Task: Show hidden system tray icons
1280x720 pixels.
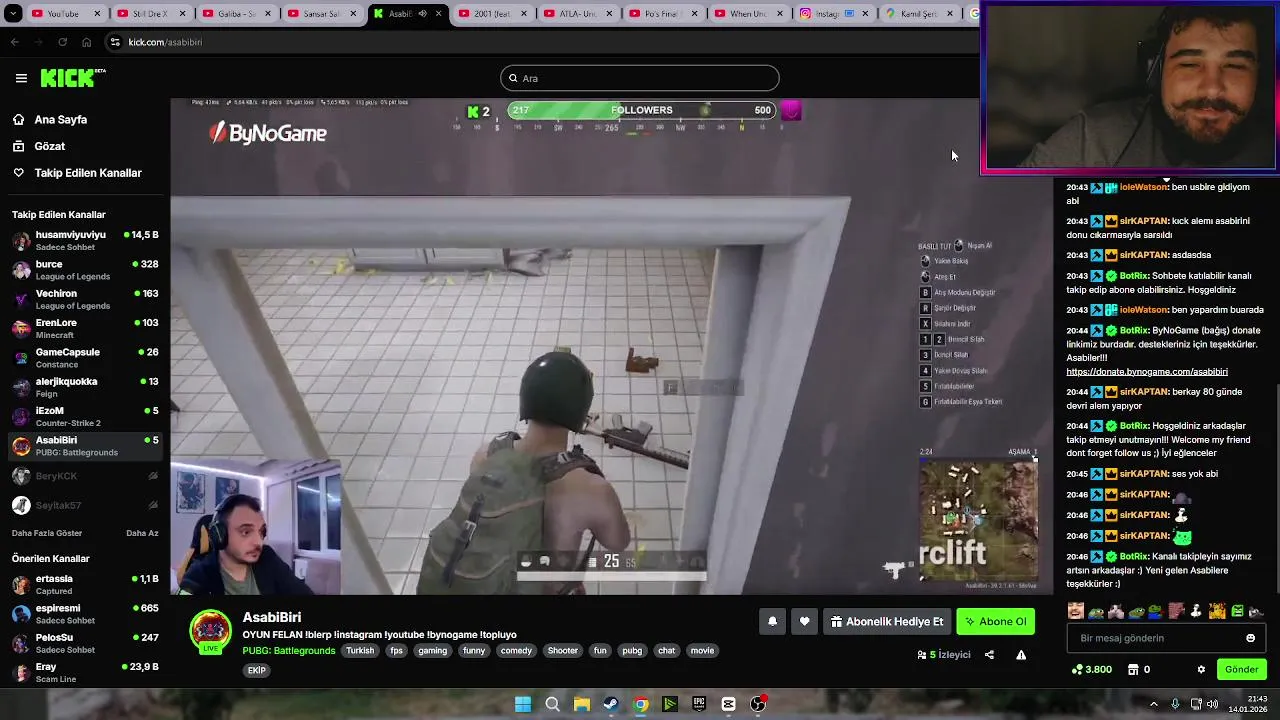Action: [x=1154, y=704]
